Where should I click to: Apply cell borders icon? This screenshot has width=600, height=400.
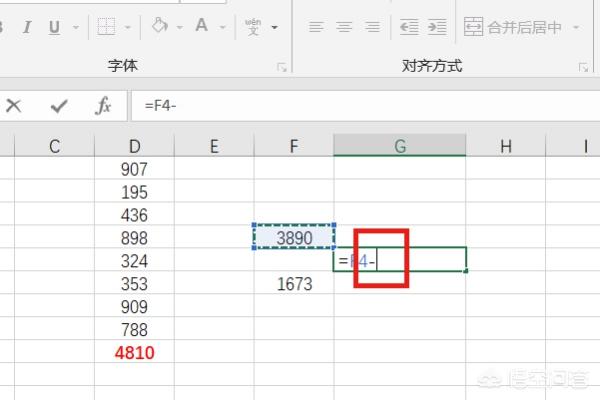click(x=106, y=27)
